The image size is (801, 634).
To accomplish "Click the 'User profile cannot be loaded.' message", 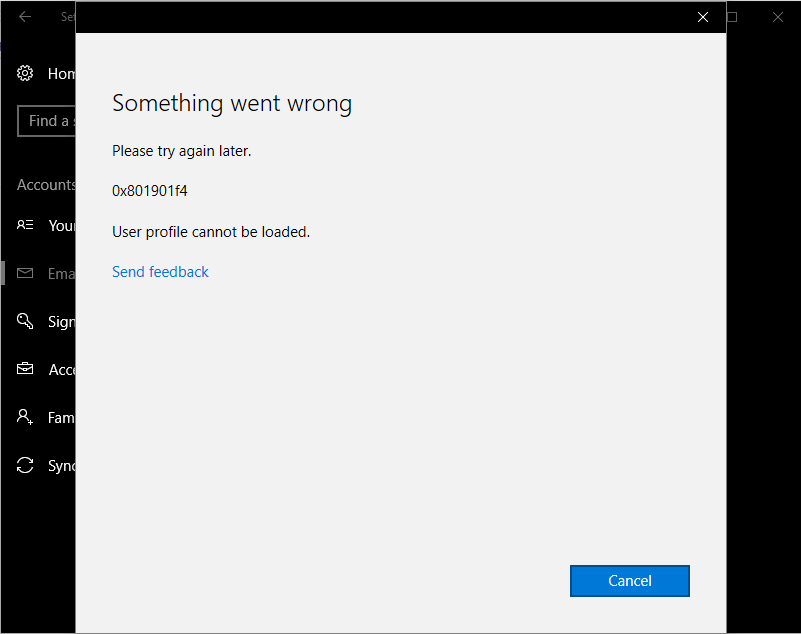I will 211,232.
